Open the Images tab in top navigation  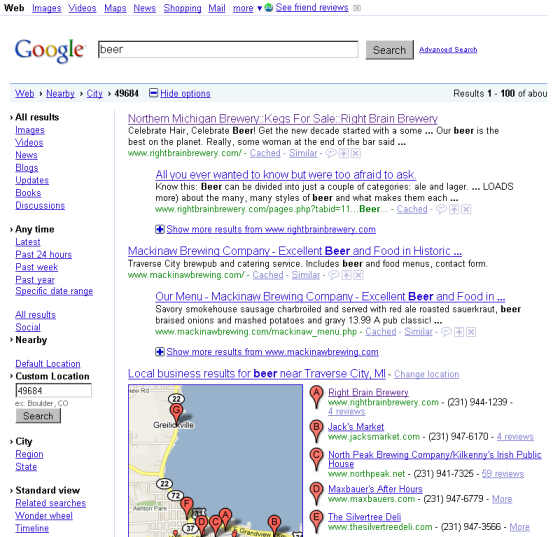coord(46,8)
